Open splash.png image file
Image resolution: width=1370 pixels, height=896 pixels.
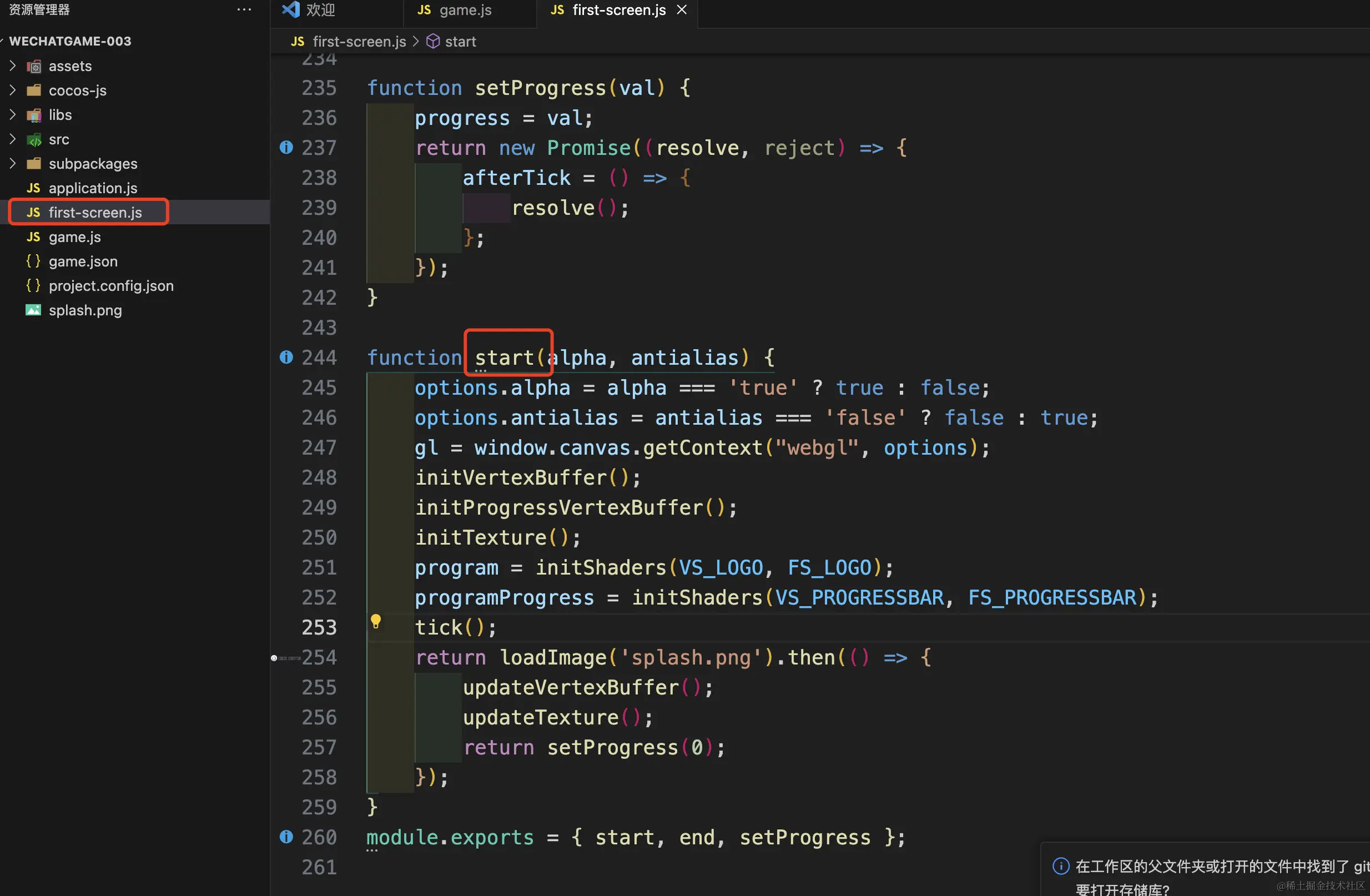pyautogui.click(x=85, y=310)
